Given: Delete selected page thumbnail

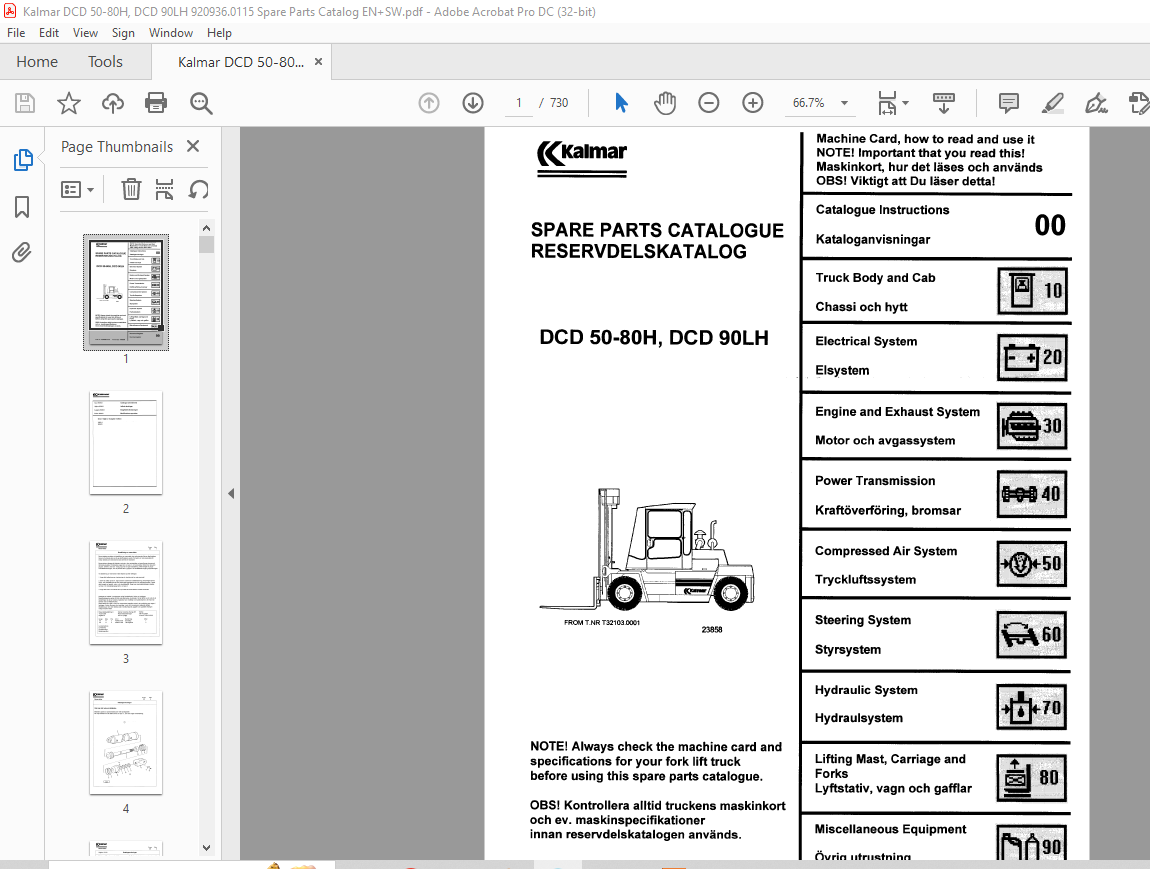Looking at the screenshot, I should coord(131,189).
